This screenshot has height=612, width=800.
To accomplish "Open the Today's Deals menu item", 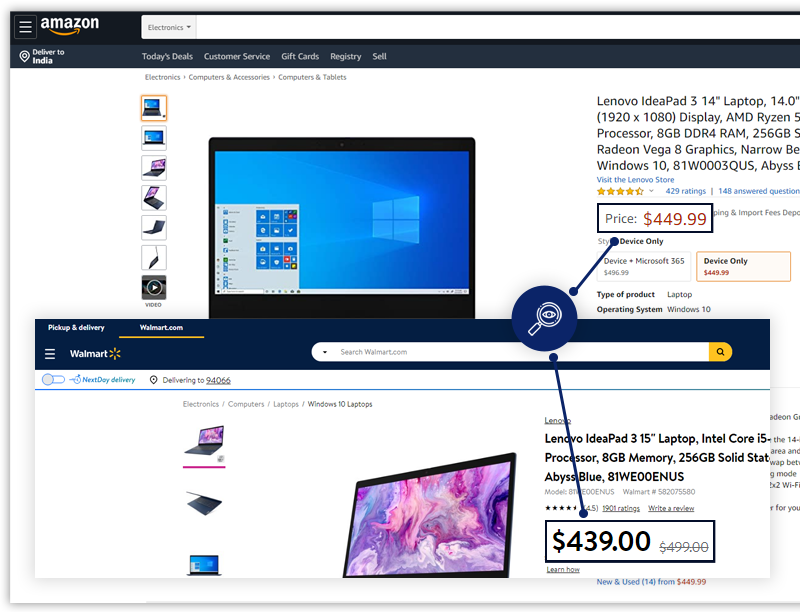I will coord(167,57).
